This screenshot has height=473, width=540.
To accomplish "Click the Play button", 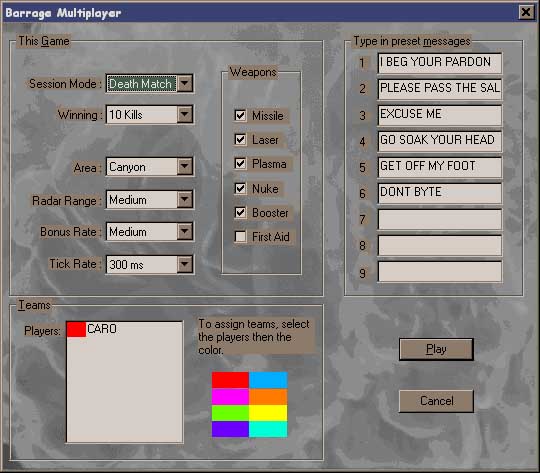I will click(436, 349).
